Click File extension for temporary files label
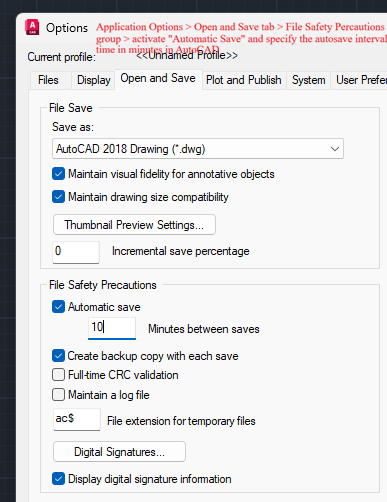 181,421
